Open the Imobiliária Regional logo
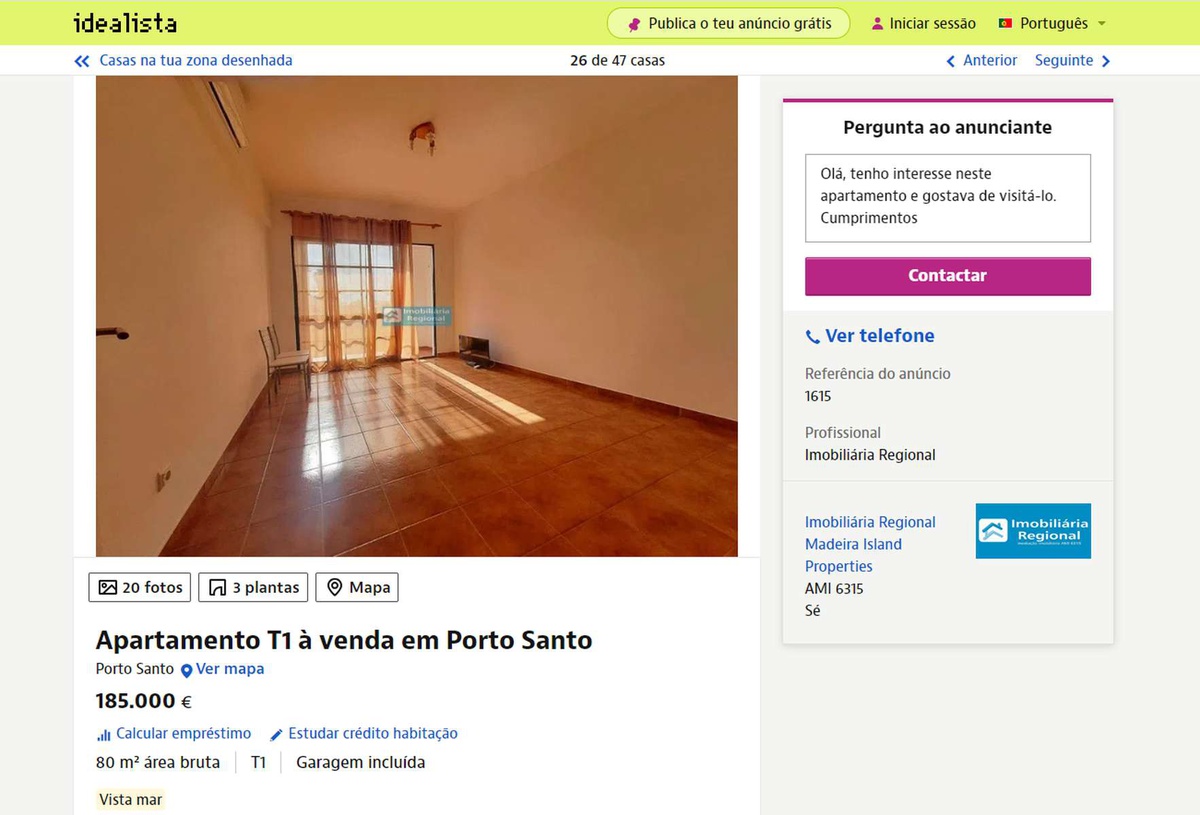1200x815 pixels. tap(1033, 531)
